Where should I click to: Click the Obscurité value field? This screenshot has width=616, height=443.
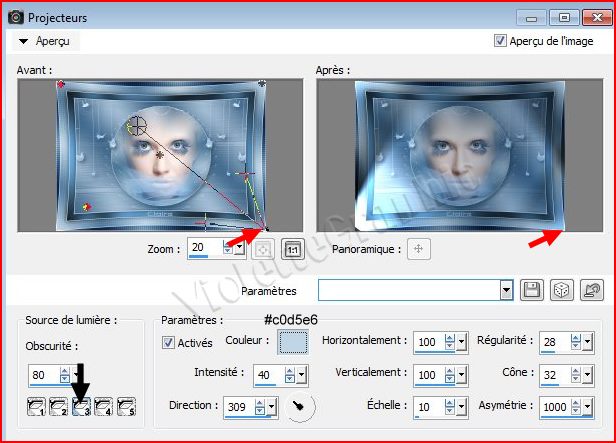click(x=43, y=377)
